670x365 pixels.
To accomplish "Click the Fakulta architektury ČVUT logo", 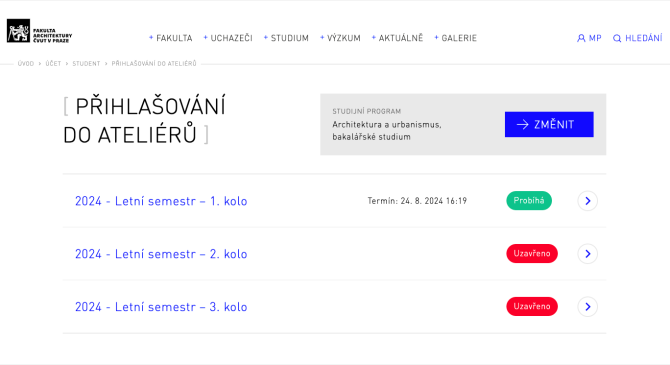I will (x=39, y=31).
